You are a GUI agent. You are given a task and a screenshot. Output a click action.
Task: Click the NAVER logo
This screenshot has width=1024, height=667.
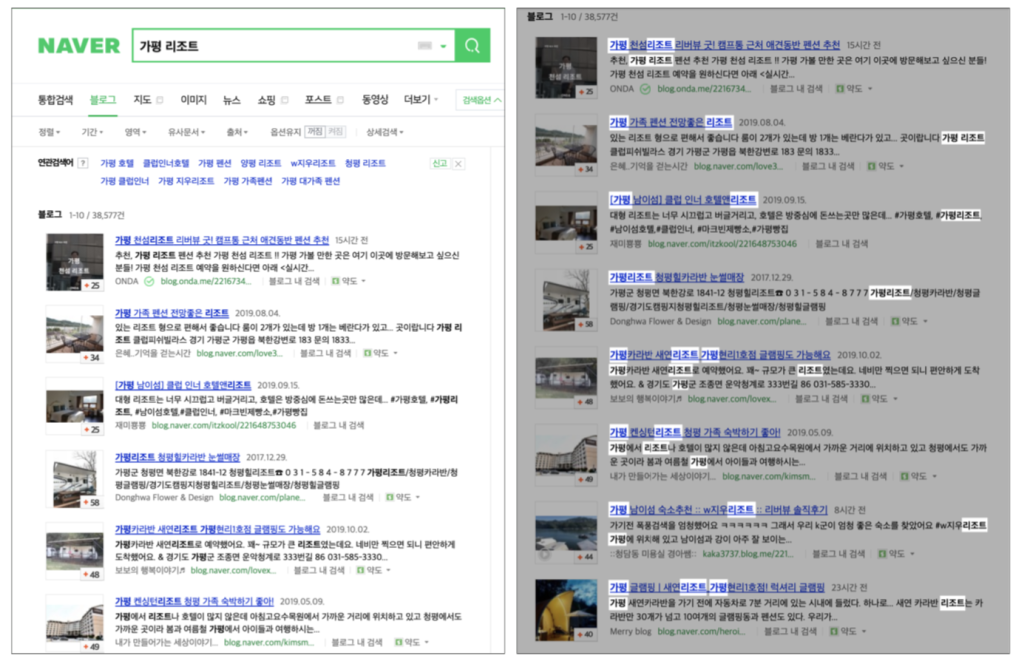click(79, 46)
